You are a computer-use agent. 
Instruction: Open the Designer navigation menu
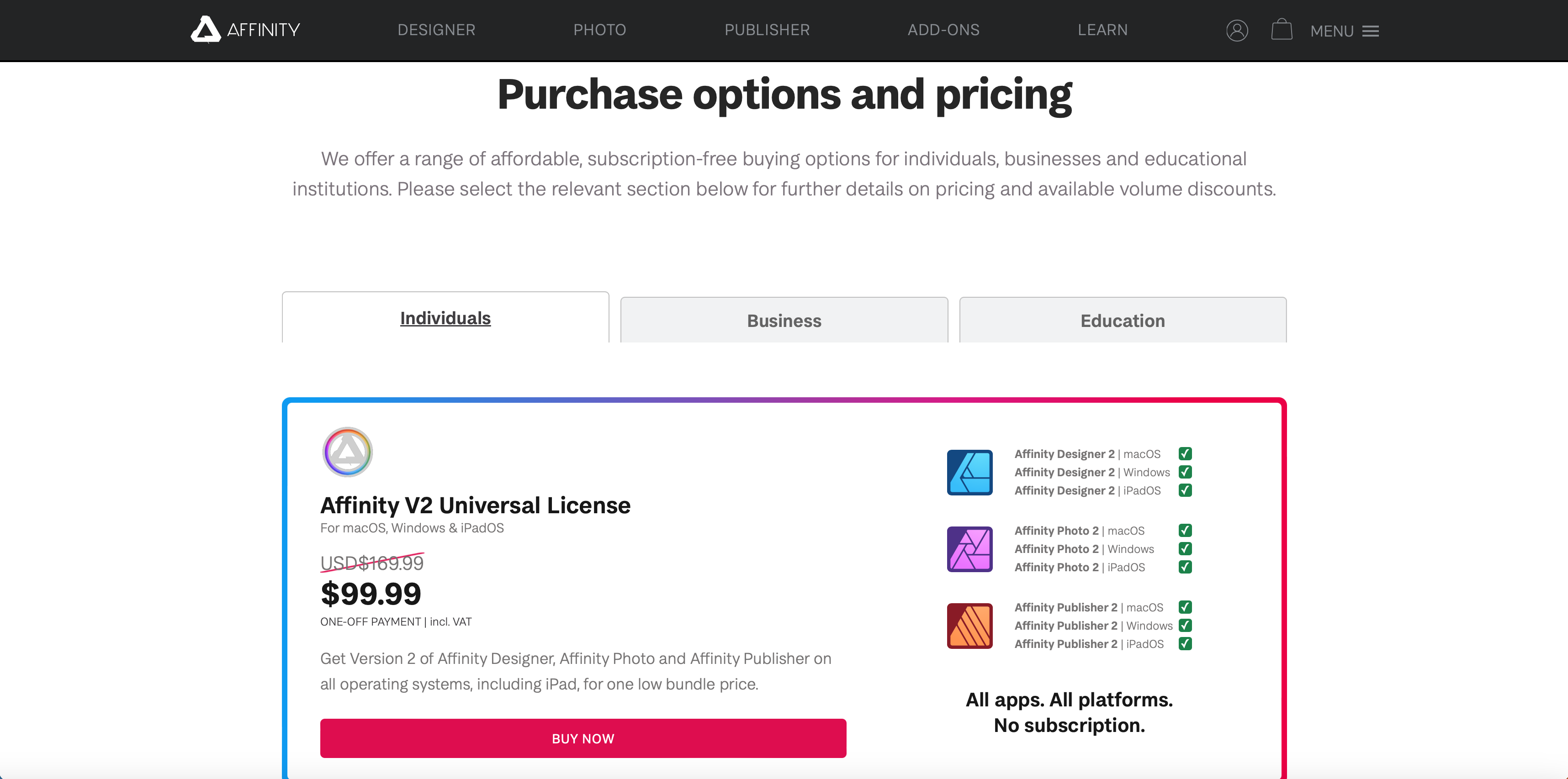point(436,30)
